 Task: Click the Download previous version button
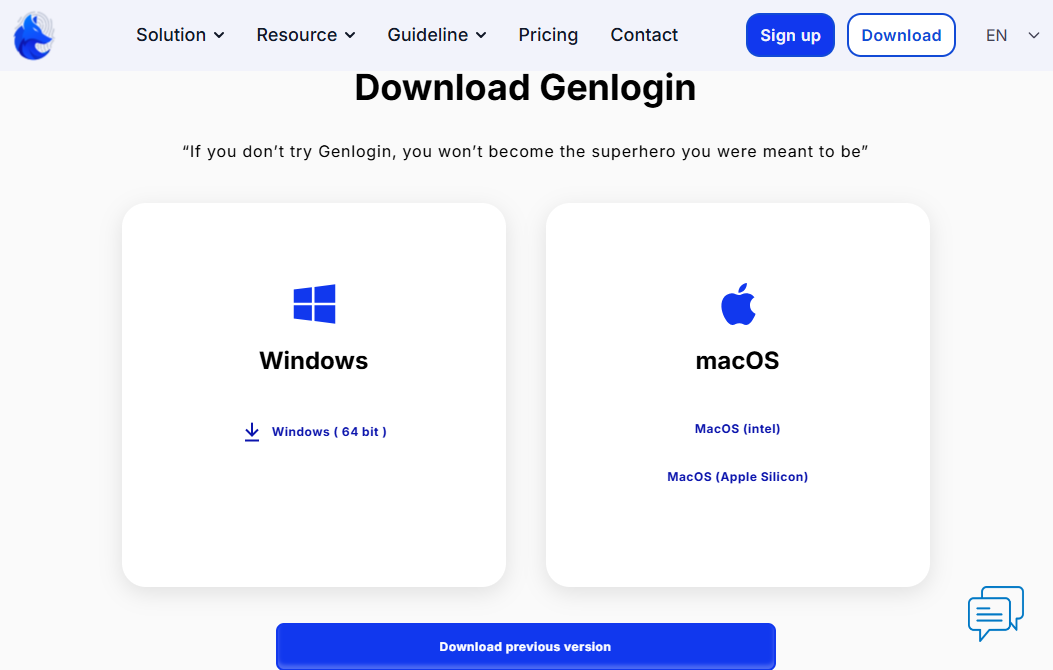[525, 646]
